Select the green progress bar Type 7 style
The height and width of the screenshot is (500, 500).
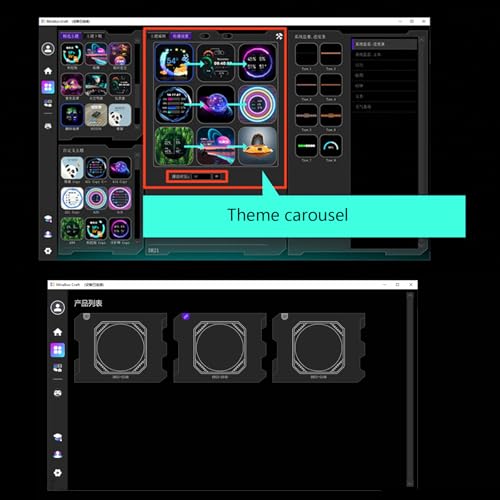(x=306, y=146)
